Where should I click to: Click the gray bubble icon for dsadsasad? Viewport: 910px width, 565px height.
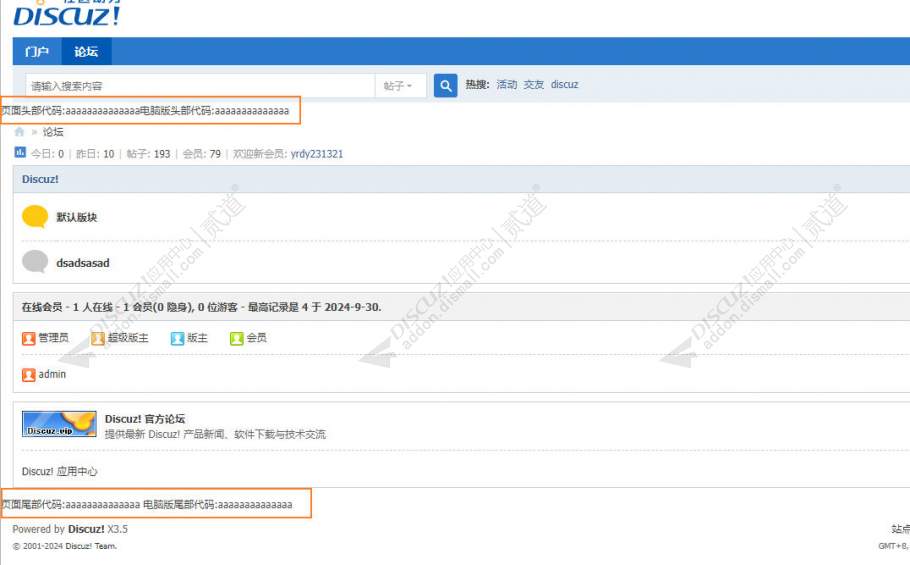pos(35,261)
